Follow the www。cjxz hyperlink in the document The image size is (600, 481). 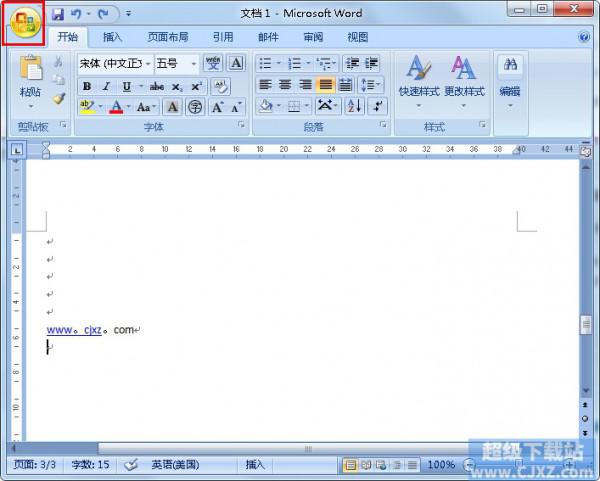pyautogui.click(x=74, y=330)
